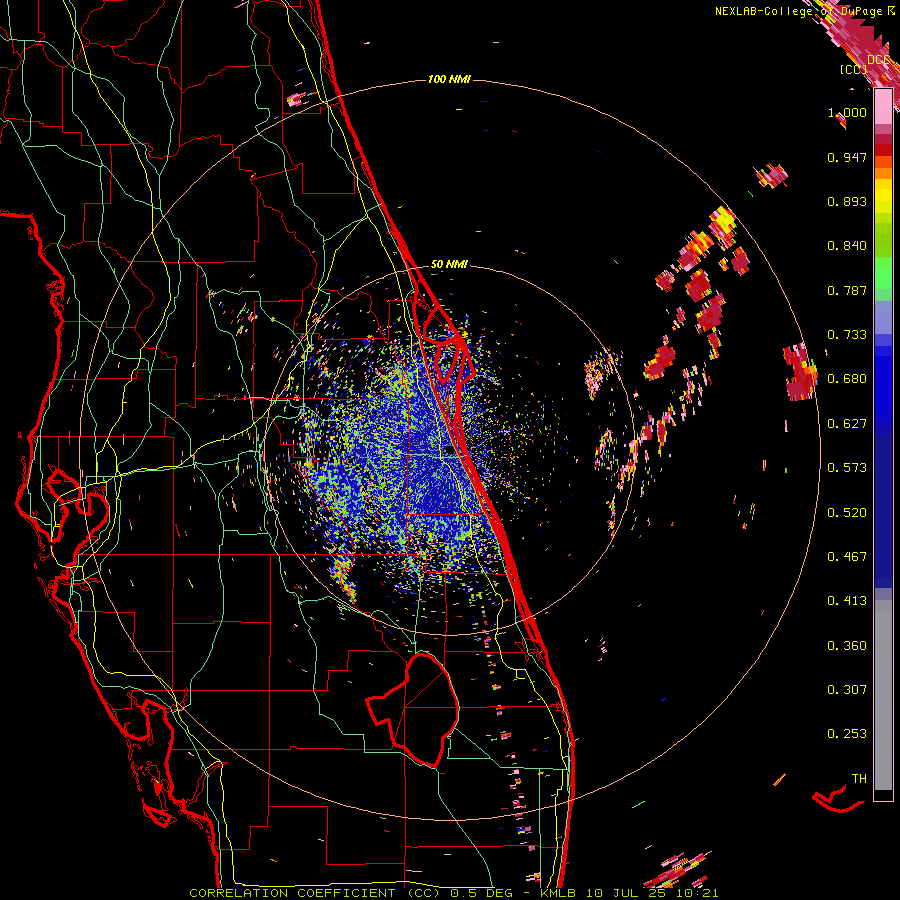900x900 pixels.
Task: Click the 50 NMI range ring label
Action: click(x=449, y=264)
